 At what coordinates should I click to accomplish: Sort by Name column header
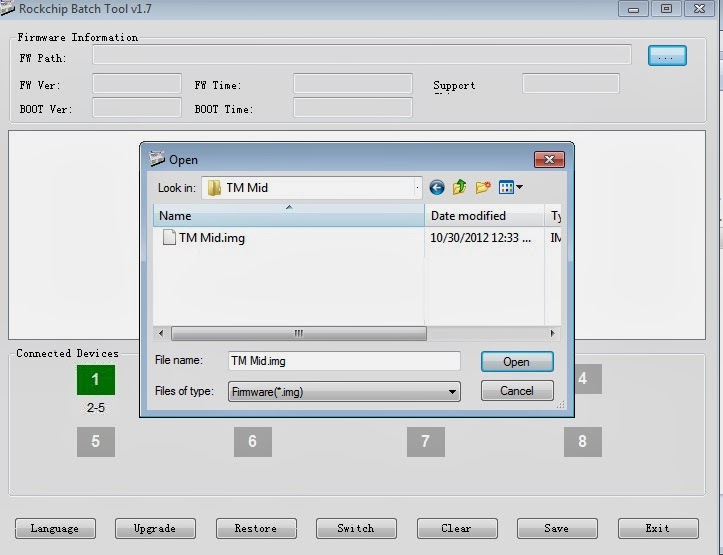click(x=289, y=216)
